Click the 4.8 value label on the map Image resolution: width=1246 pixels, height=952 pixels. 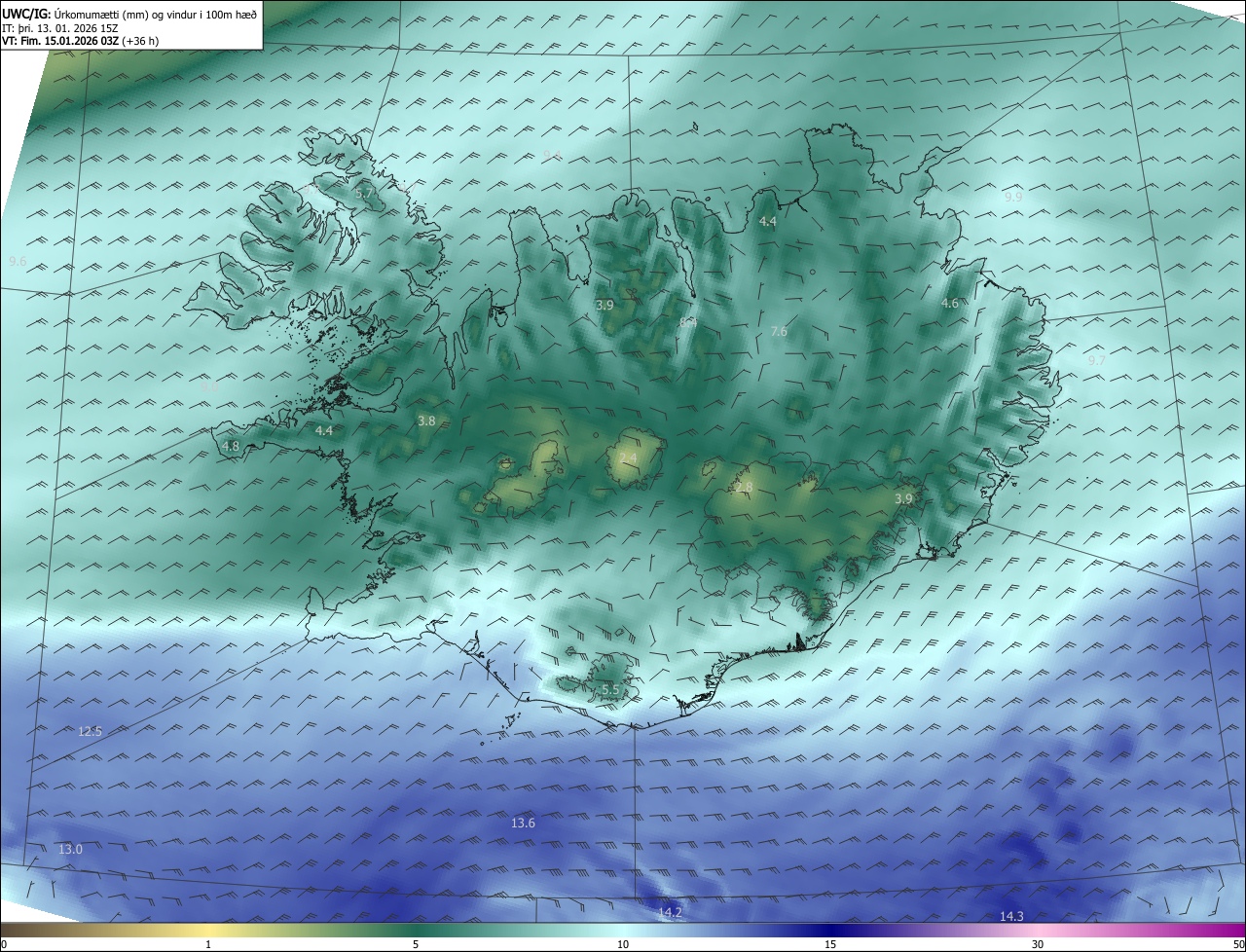point(231,447)
